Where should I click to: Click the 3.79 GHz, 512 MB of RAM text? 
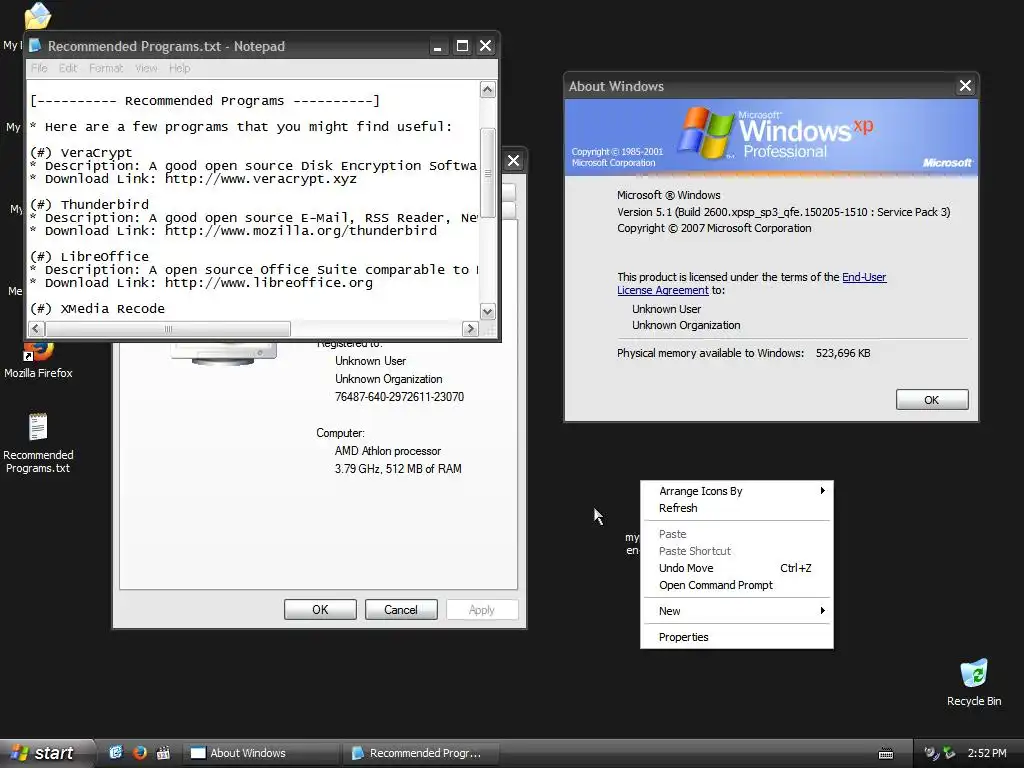point(398,468)
